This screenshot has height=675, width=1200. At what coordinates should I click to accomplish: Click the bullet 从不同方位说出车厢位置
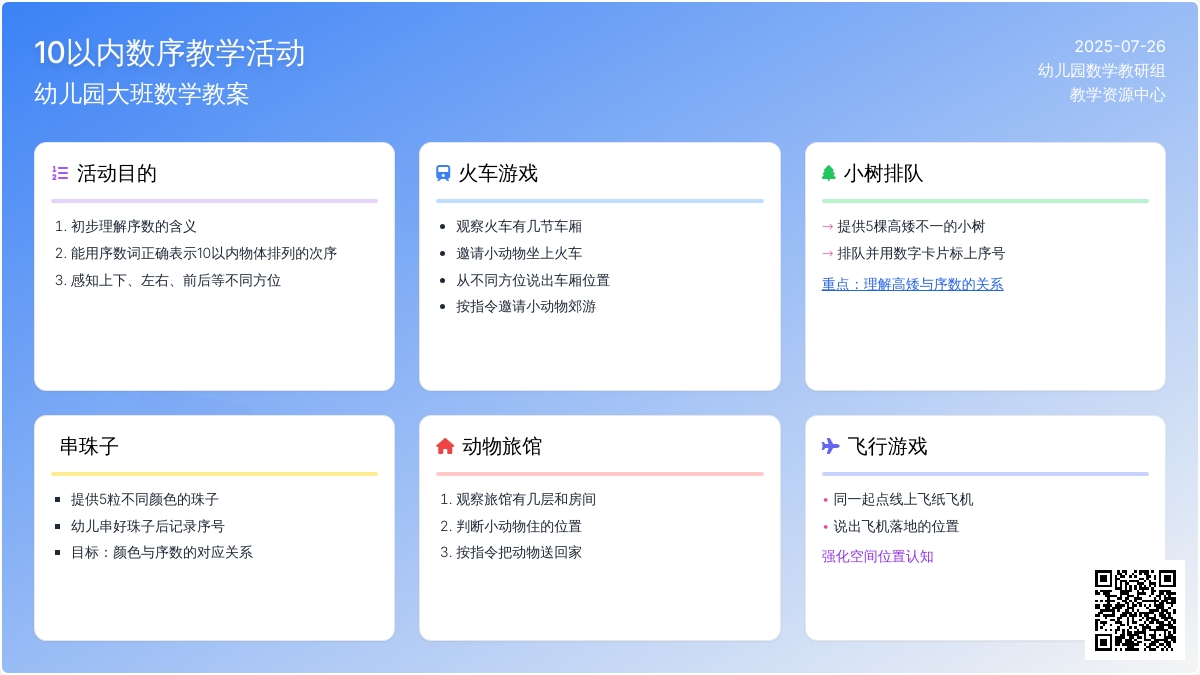coord(533,280)
